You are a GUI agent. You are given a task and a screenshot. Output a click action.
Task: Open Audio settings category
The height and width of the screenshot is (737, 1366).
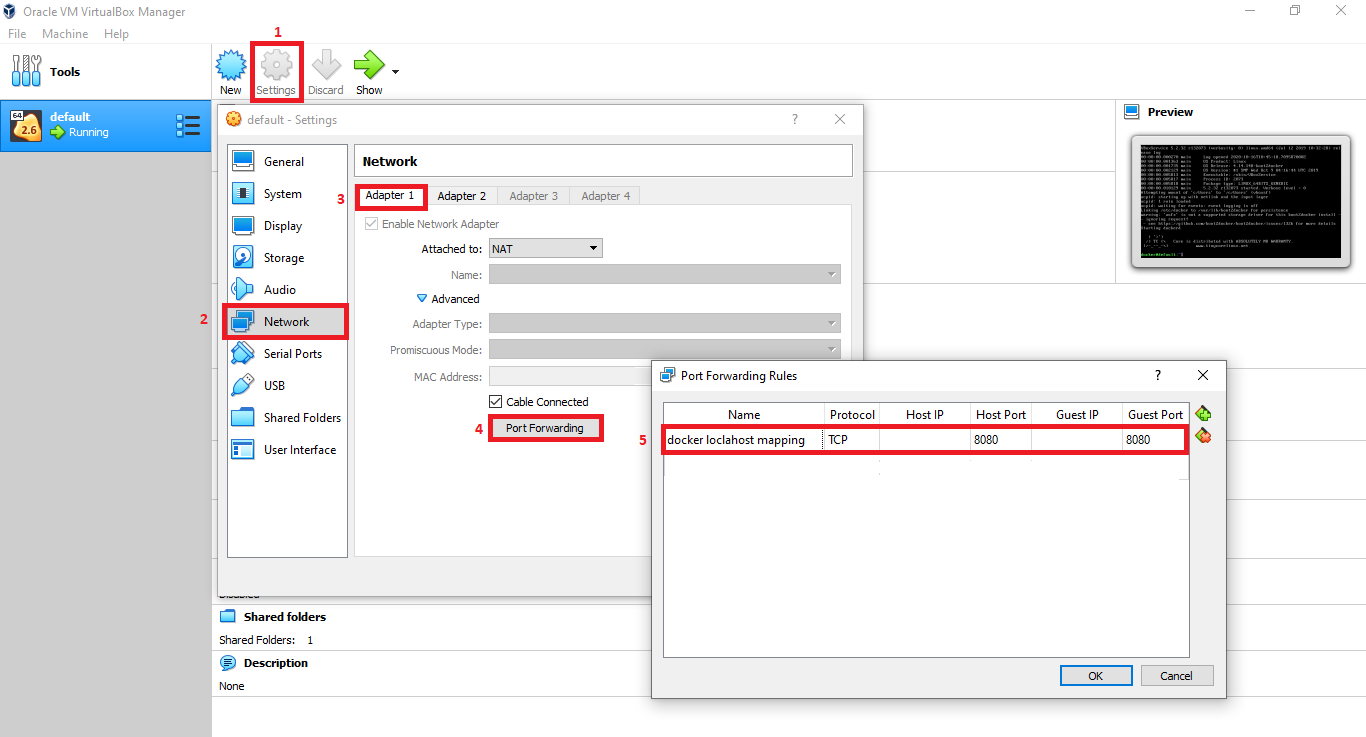[287, 289]
